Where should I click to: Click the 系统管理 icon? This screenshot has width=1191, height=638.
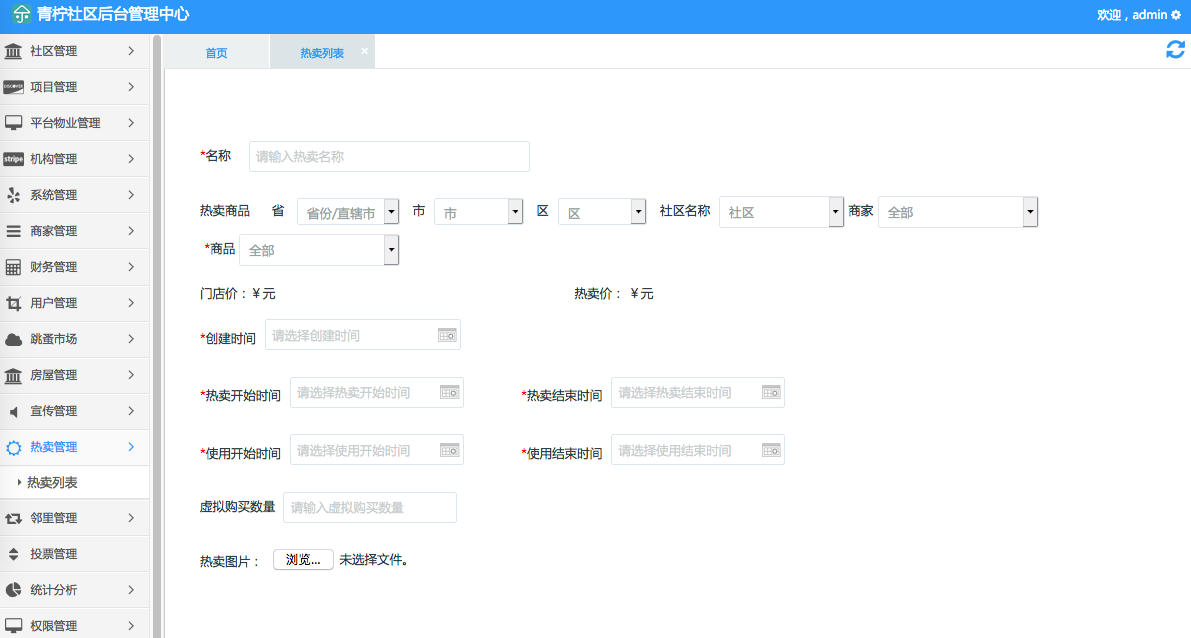(13, 194)
